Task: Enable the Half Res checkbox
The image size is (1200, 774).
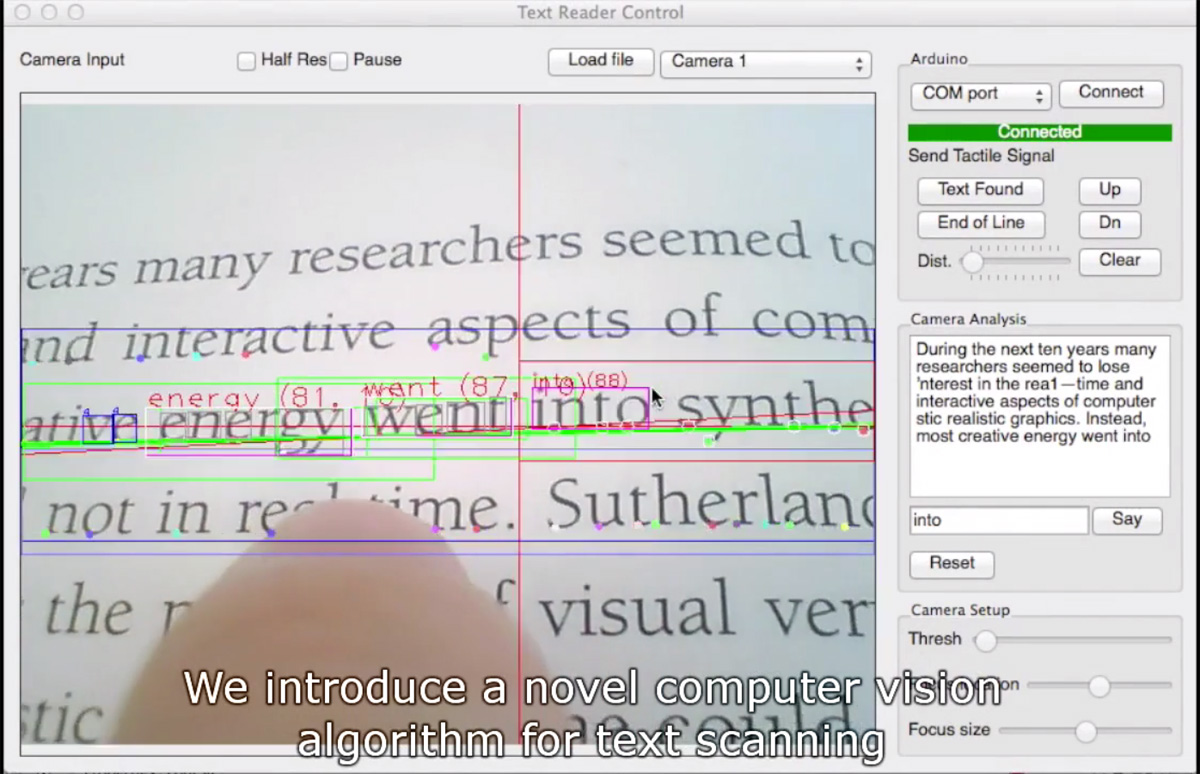Action: [x=246, y=61]
